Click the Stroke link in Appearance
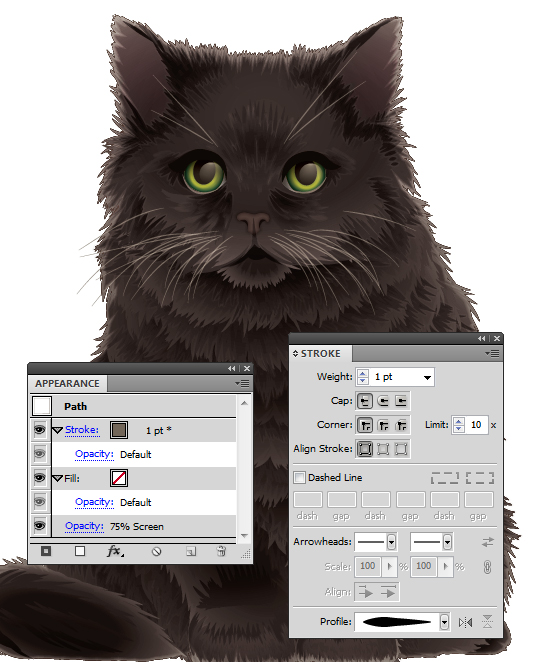Viewport: 534px width, 662px height. (x=82, y=430)
